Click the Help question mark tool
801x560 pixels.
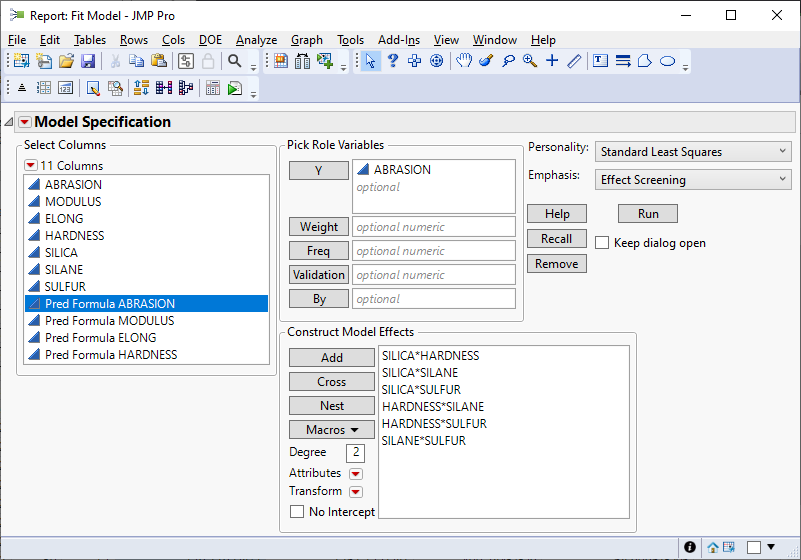[393, 61]
